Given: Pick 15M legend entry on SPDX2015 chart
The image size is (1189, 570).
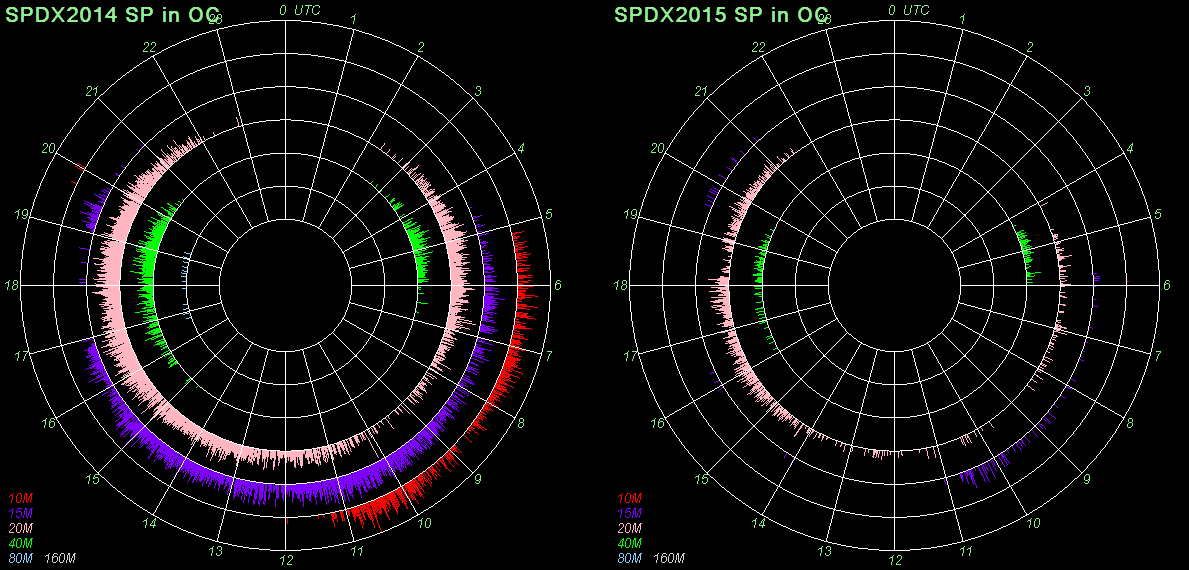Looking at the screenshot, I should 630,513.
